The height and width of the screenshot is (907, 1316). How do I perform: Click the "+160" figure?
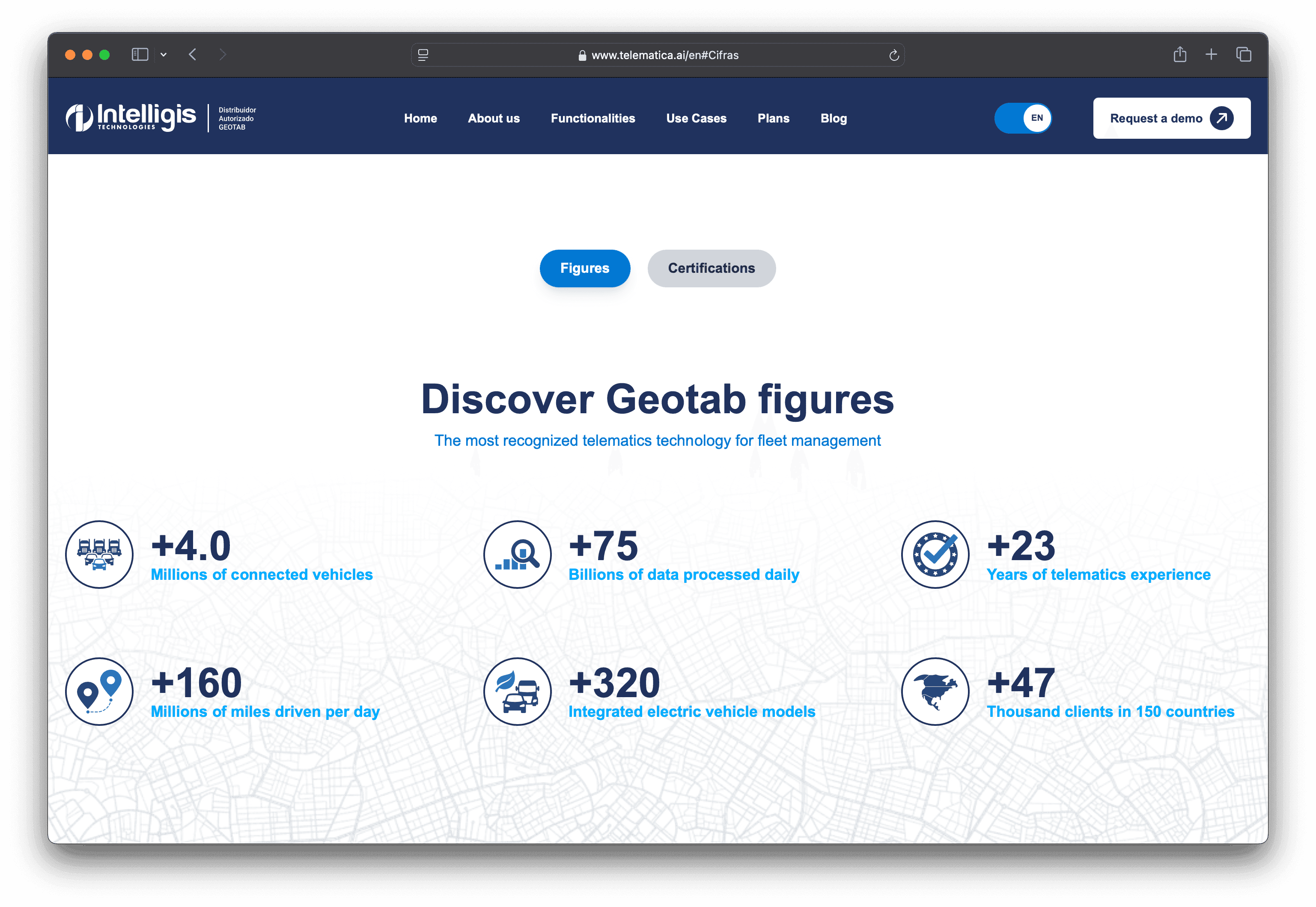point(197,683)
